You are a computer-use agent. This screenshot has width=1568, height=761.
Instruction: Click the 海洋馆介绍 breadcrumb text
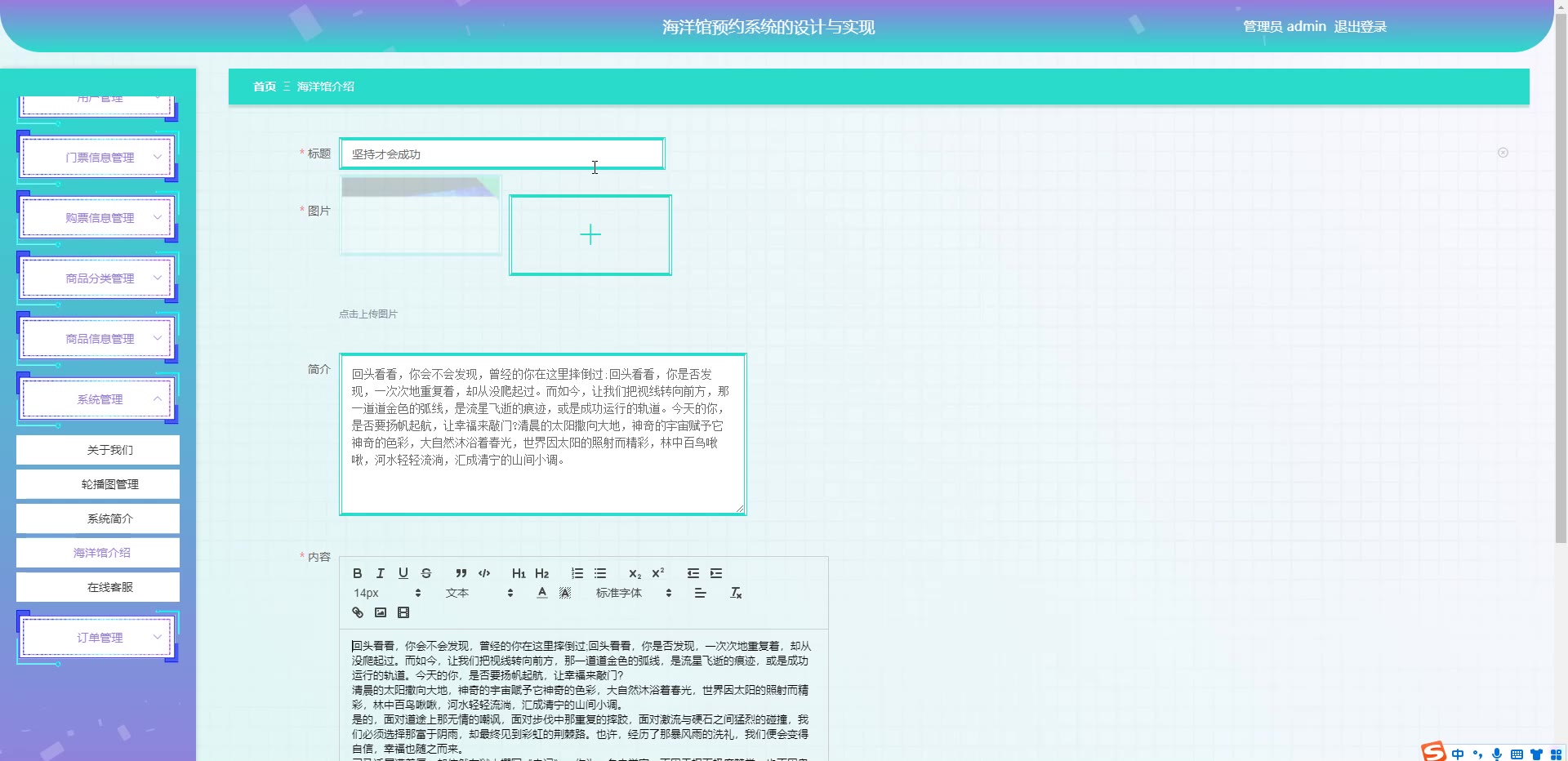click(x=326, y=87)
